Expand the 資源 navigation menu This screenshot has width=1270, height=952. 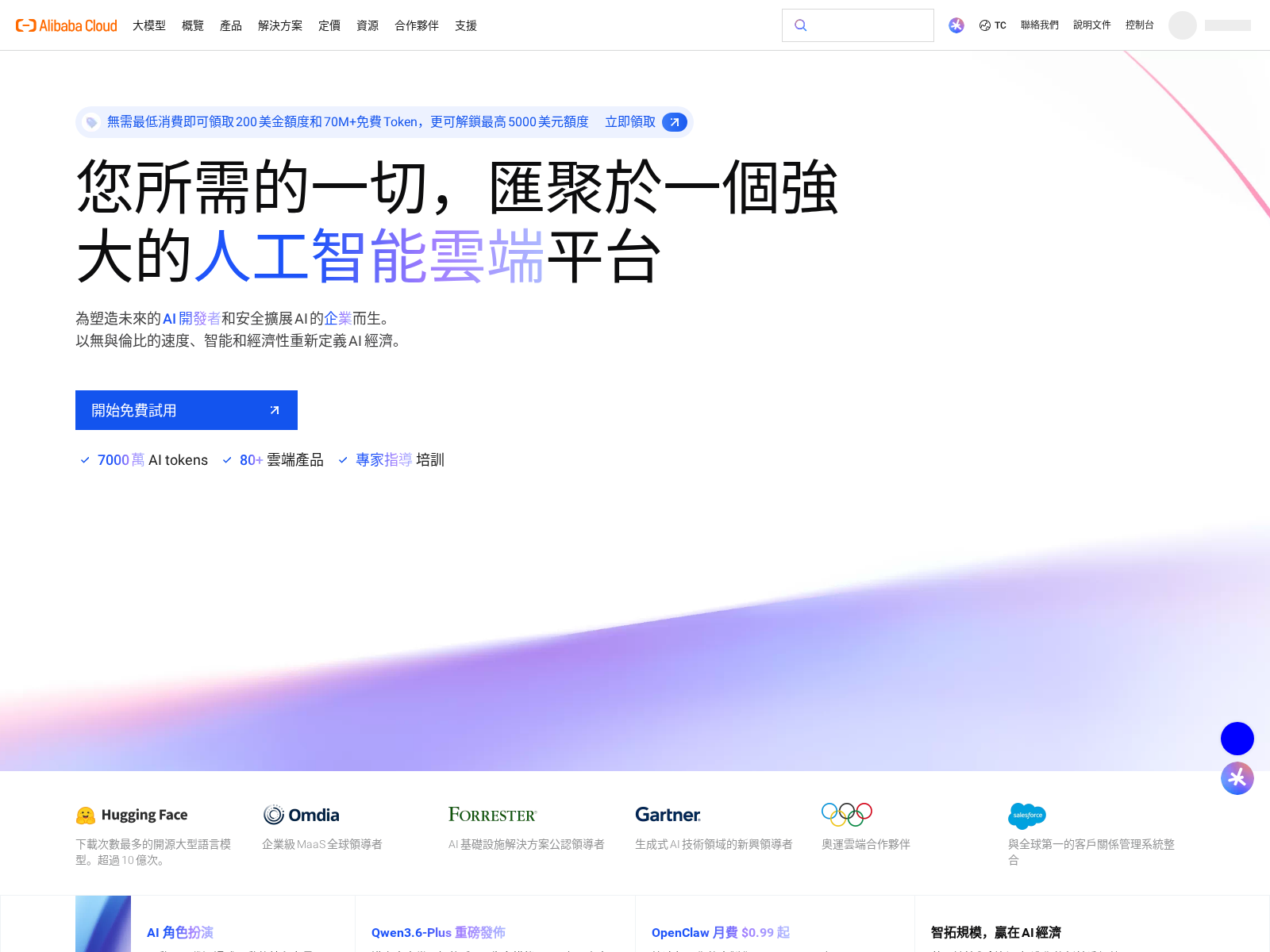pos(368,25)
